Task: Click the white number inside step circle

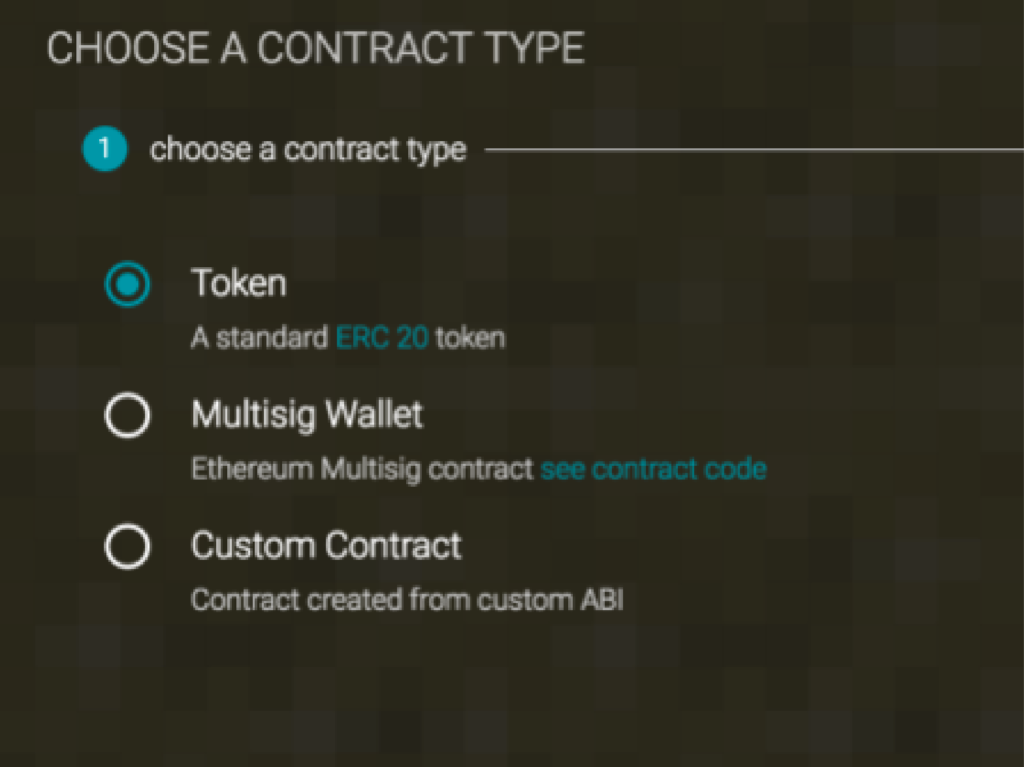Action: click(x=104, y=150)
